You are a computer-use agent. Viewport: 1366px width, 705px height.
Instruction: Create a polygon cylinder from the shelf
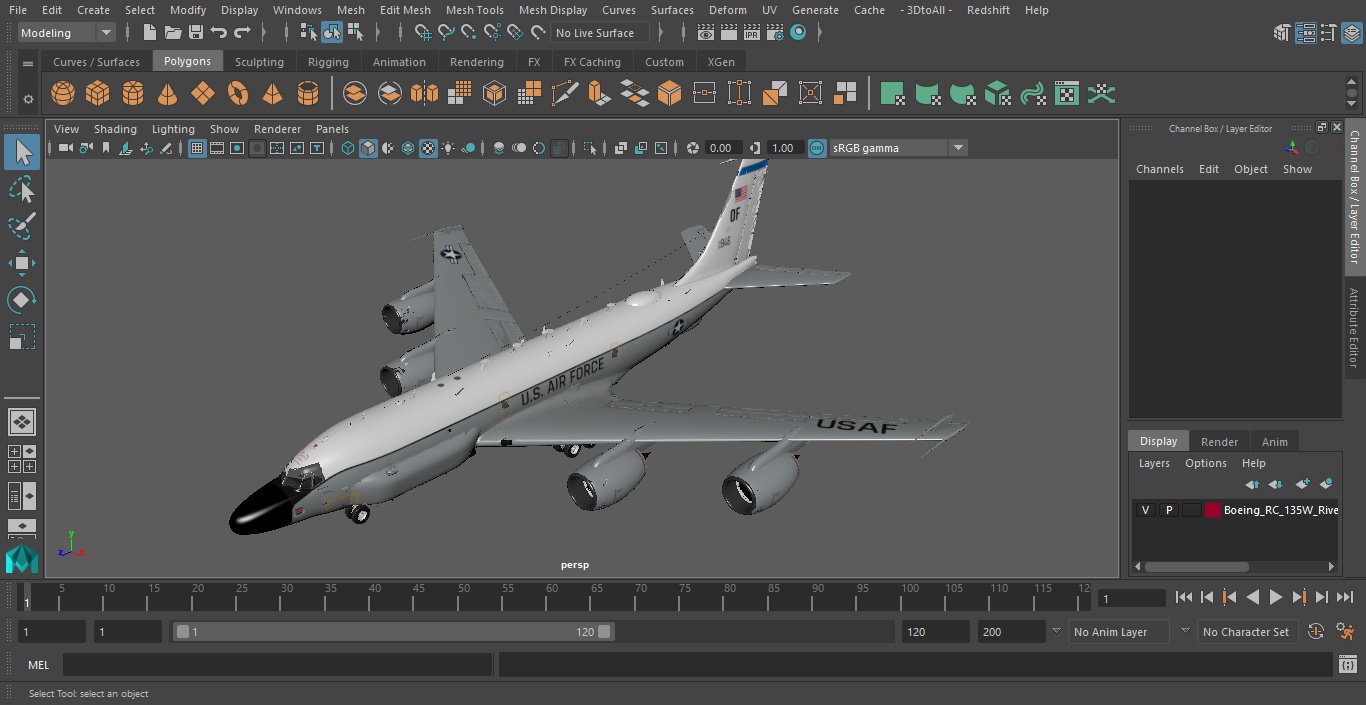tap(133, 94)
